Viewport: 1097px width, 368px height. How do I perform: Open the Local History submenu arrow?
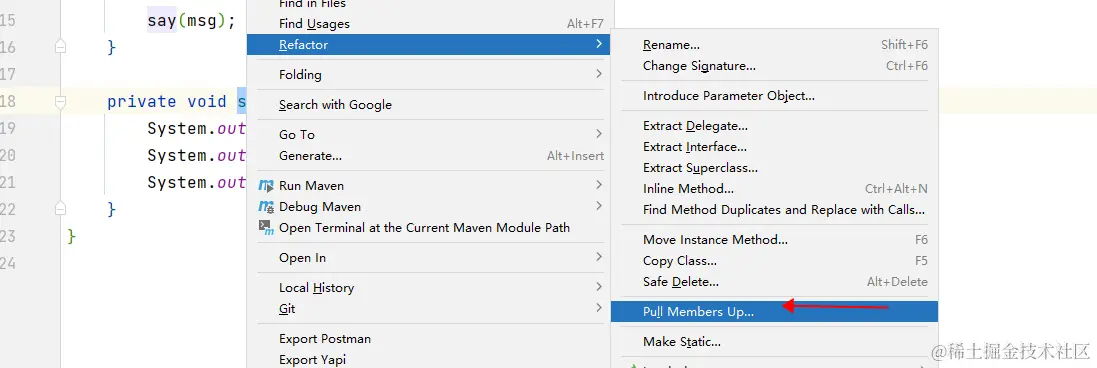tap(599, 286)
